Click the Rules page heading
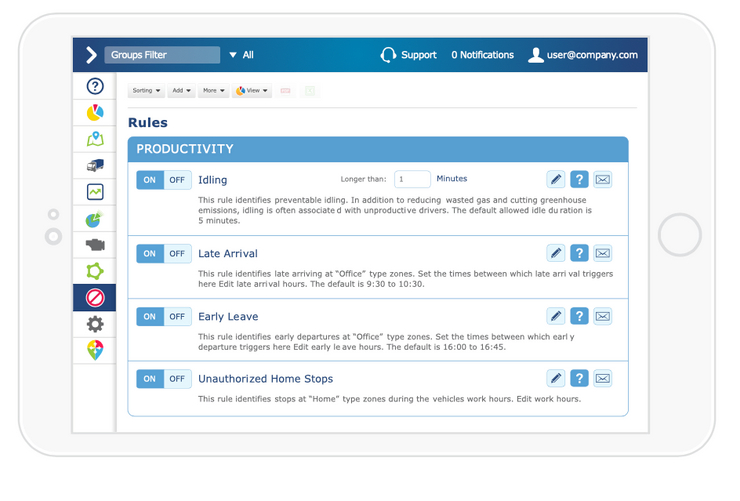 pos(148,123)
